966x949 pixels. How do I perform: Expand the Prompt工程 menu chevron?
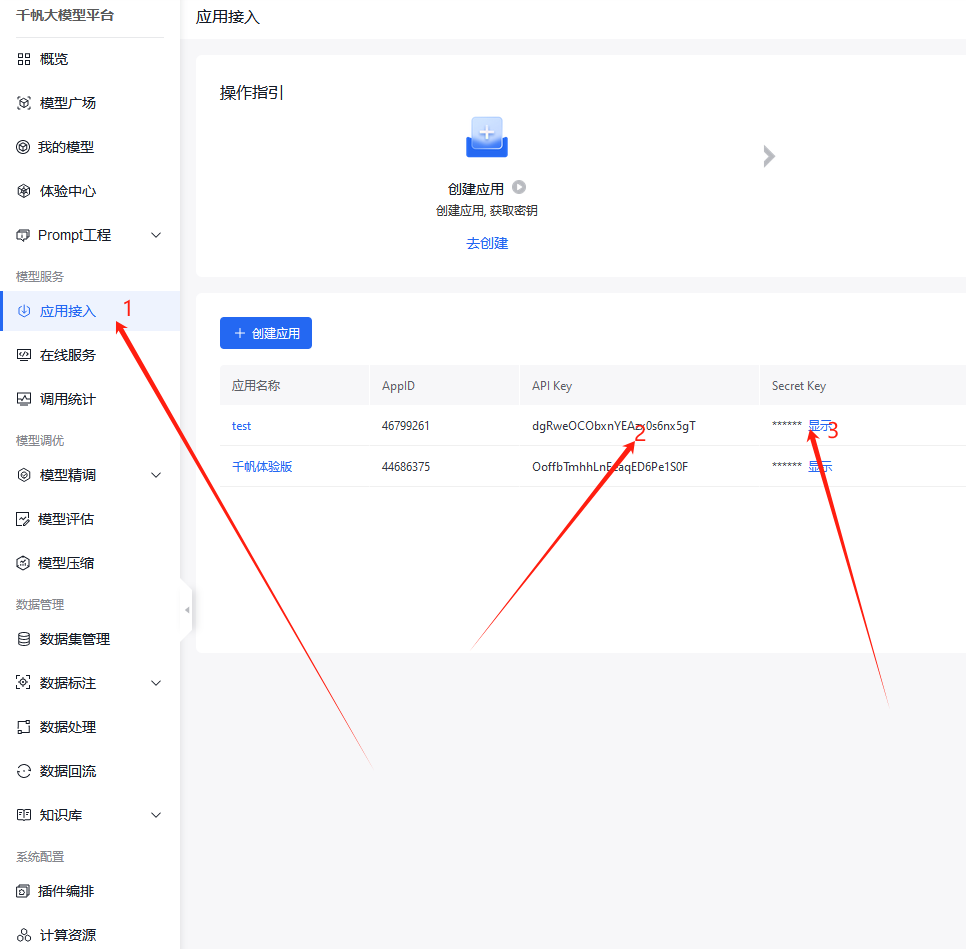[x=155, y=235]
